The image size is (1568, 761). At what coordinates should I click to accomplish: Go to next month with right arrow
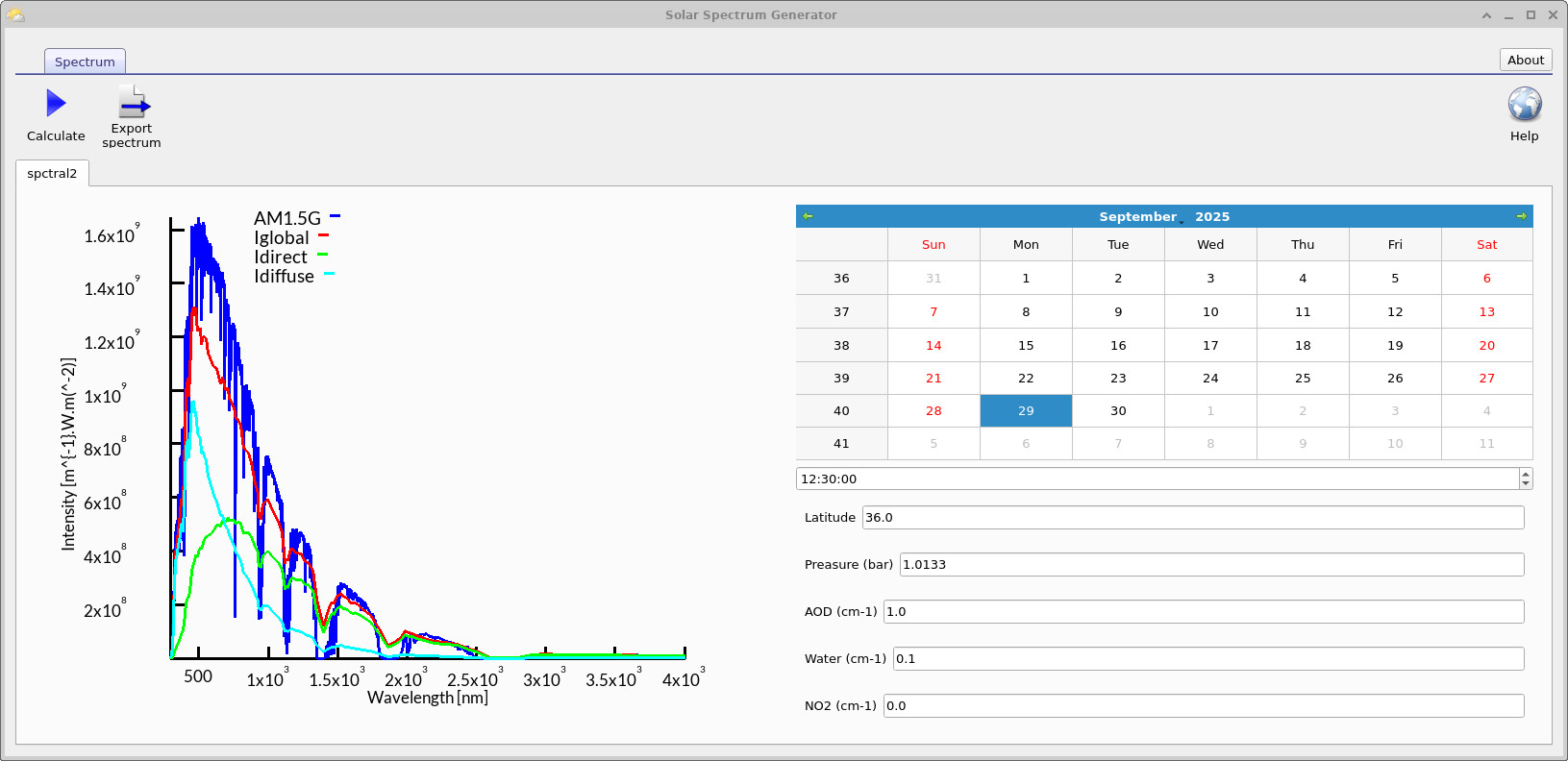point(1521,216)
